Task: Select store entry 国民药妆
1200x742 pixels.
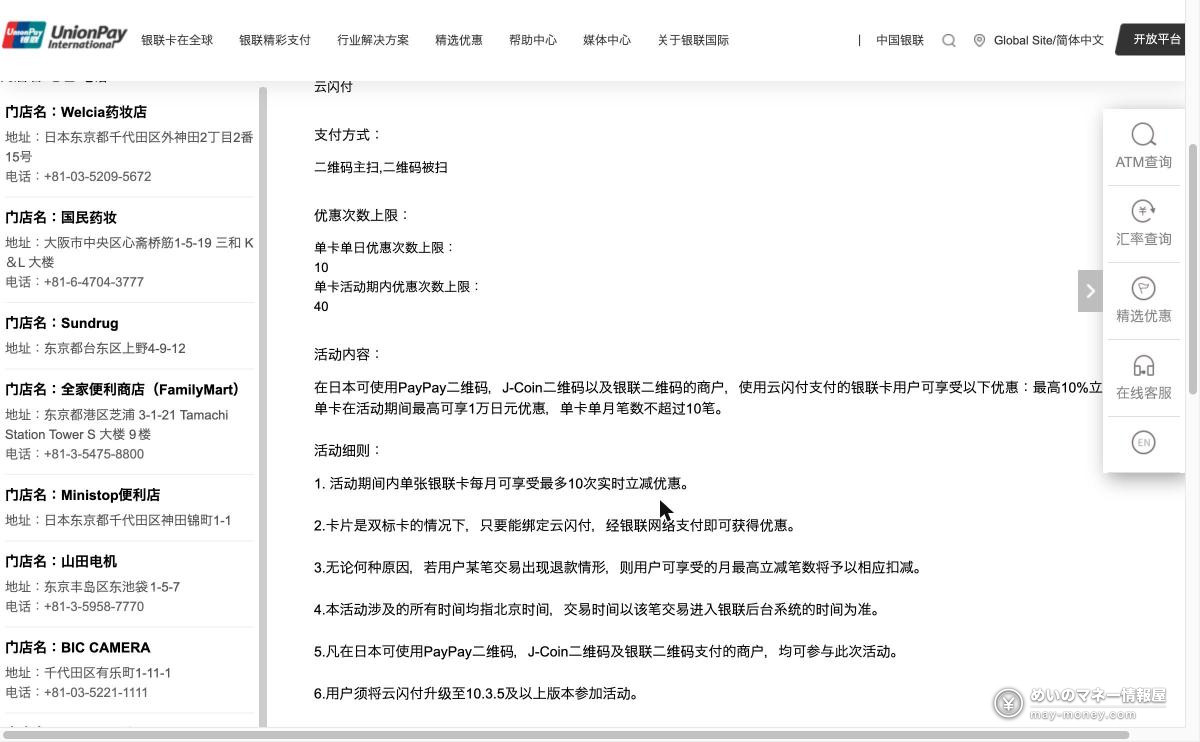Action: click(x=61, y=217)
